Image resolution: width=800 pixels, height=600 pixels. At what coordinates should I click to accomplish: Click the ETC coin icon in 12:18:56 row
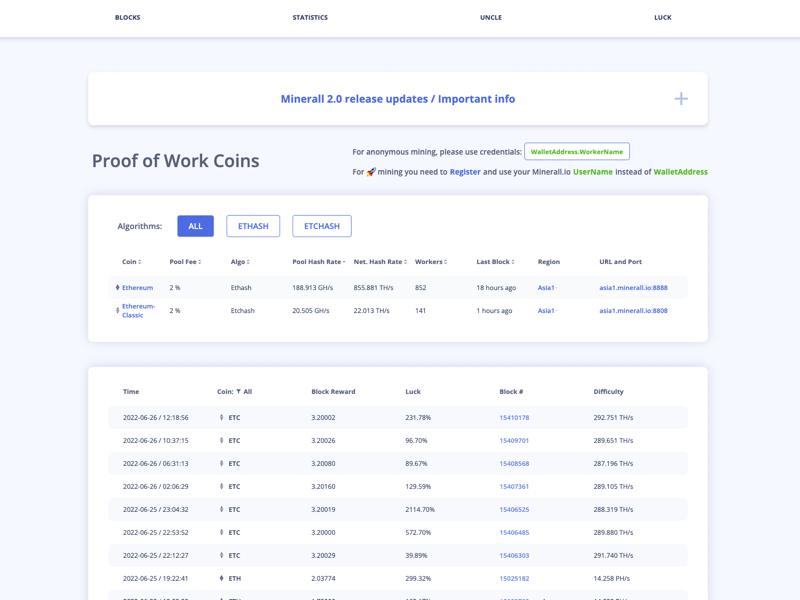coord(221,417)
